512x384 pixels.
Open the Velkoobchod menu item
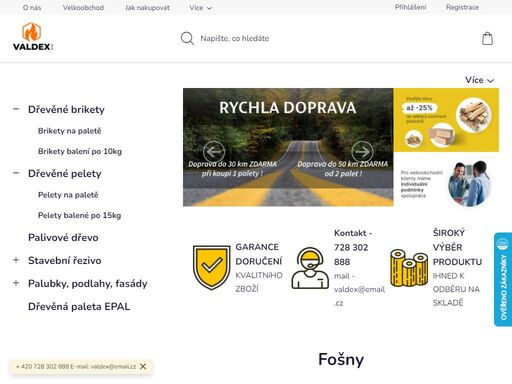click(x=83, y=7)
